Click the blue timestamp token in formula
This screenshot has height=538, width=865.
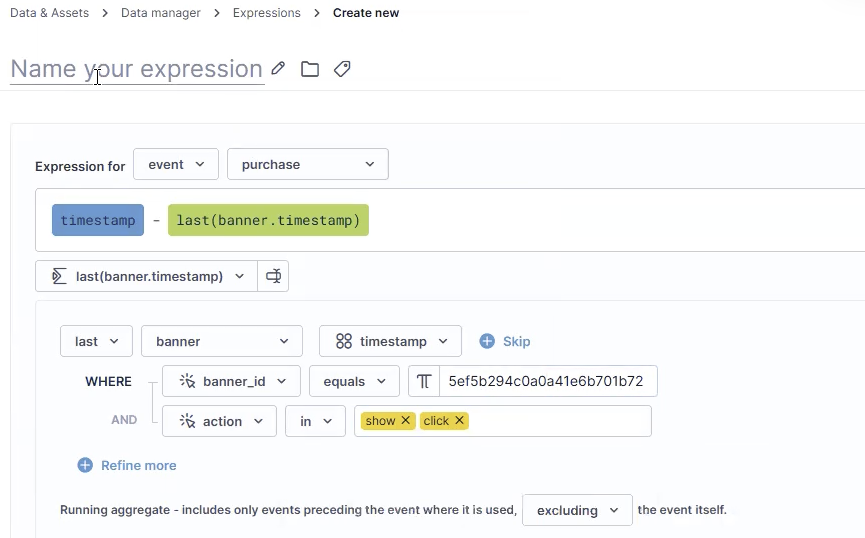coord(98,220)
